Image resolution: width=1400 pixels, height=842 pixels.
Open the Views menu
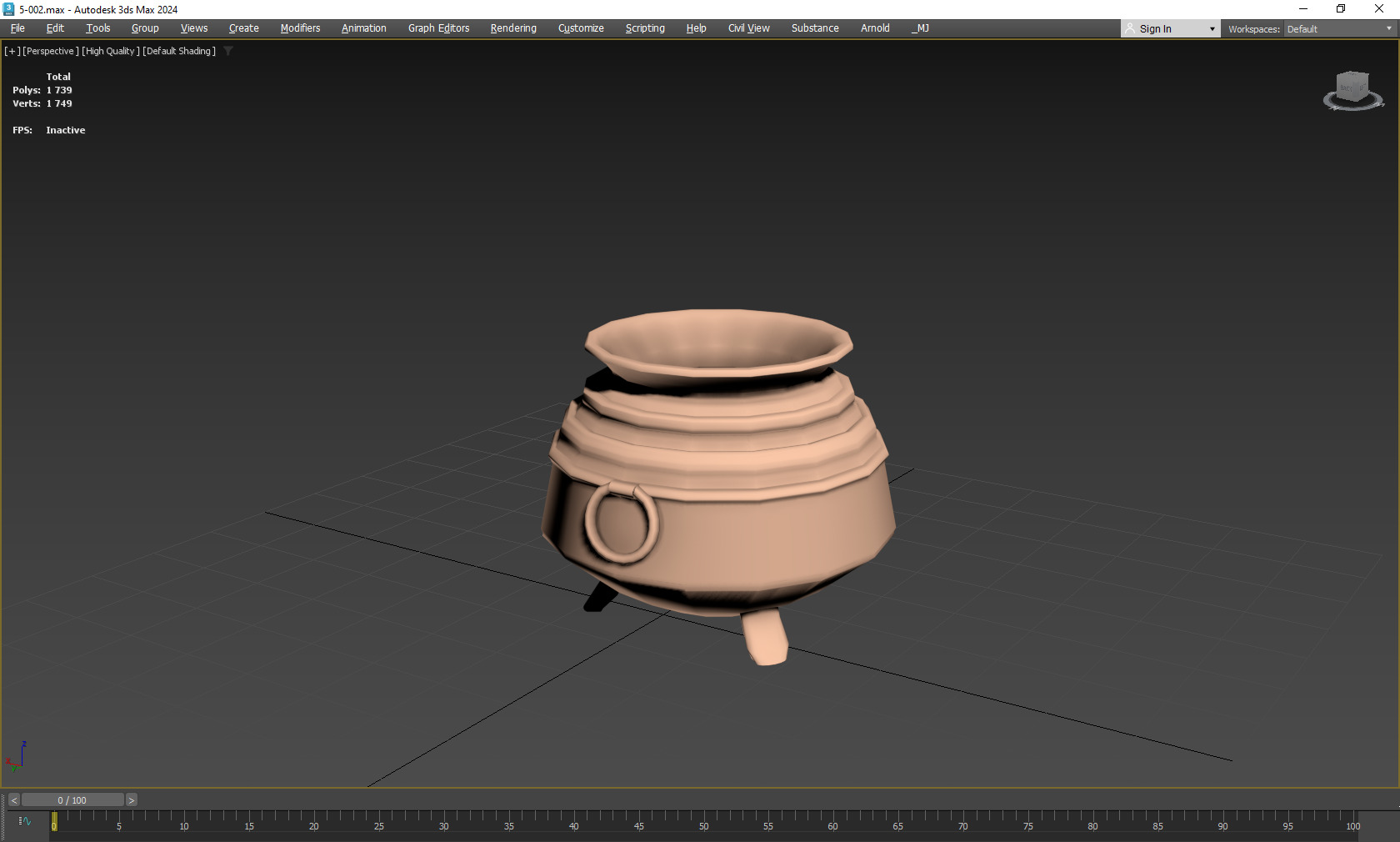click(194, 28)
